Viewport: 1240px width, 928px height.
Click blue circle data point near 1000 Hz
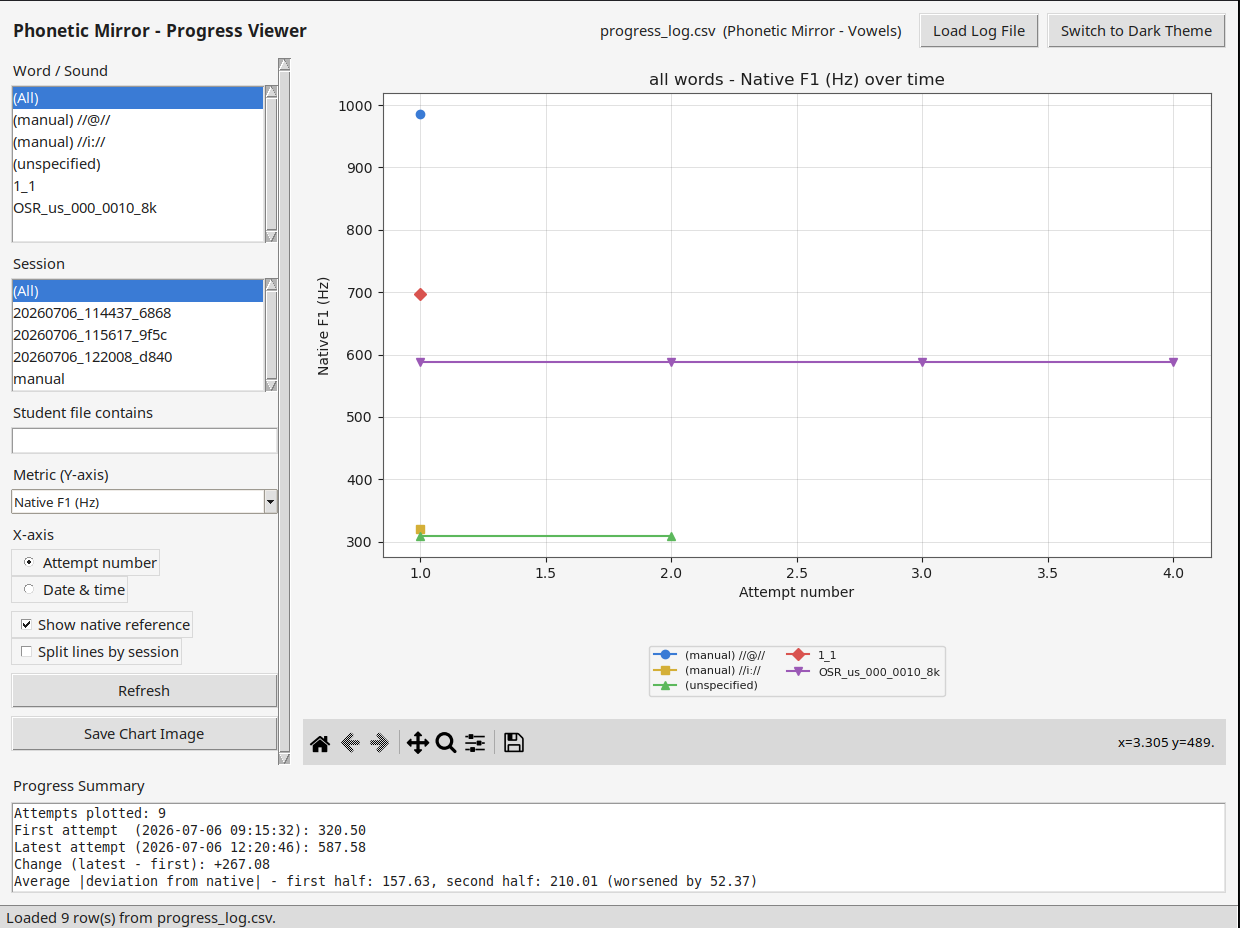pyautogui.click(x=420, y=115)
